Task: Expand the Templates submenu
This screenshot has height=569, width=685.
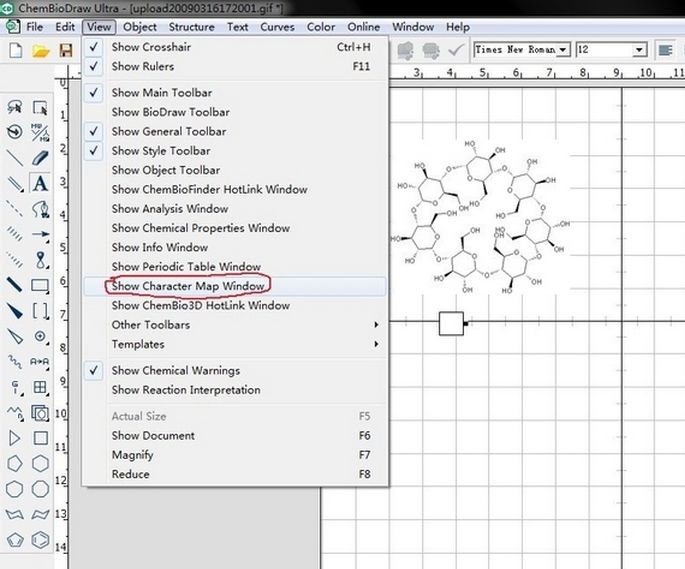Action: point(235,344)
